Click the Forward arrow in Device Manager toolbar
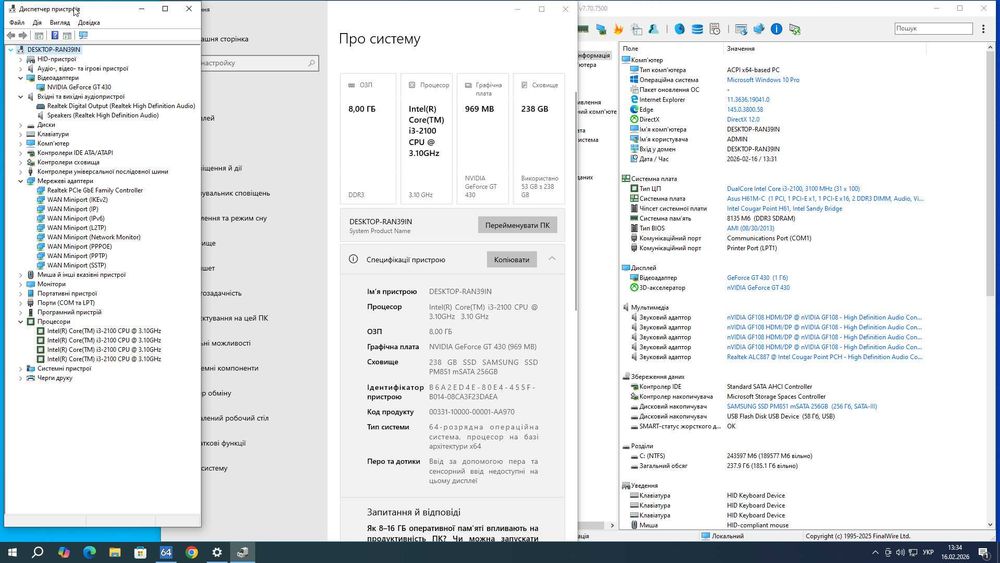1000x563 pixels. coord(23,36)
